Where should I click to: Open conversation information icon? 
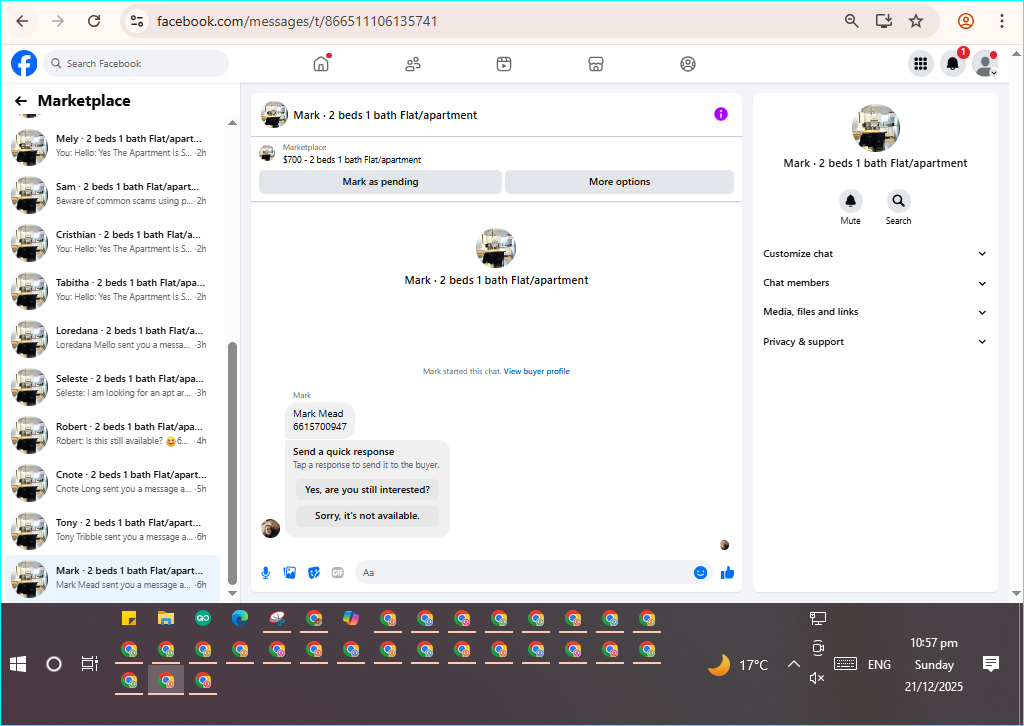click(721, 114)
